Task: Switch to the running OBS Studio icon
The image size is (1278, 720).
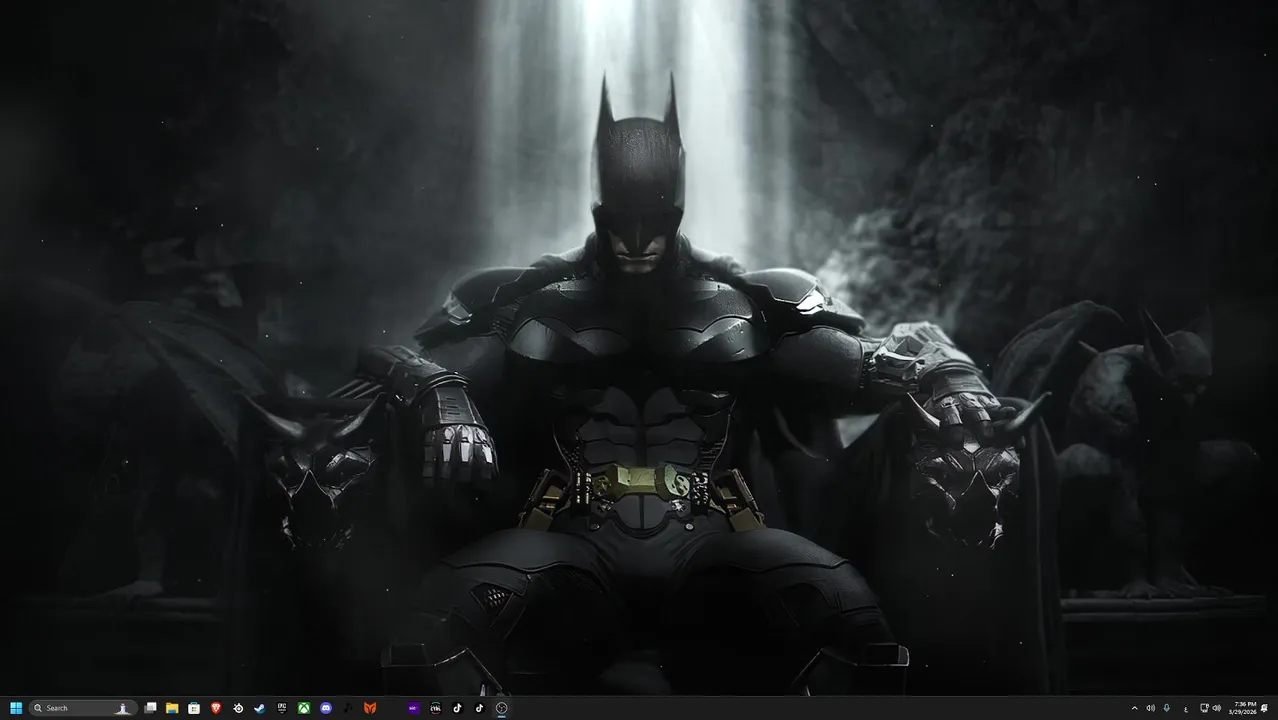Action: coord(501,708)
